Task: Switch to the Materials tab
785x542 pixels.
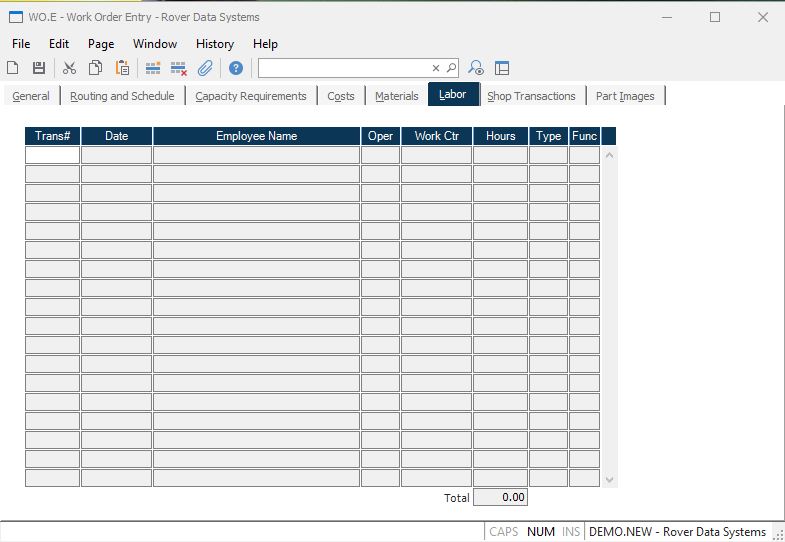Action: coord(396,96)
